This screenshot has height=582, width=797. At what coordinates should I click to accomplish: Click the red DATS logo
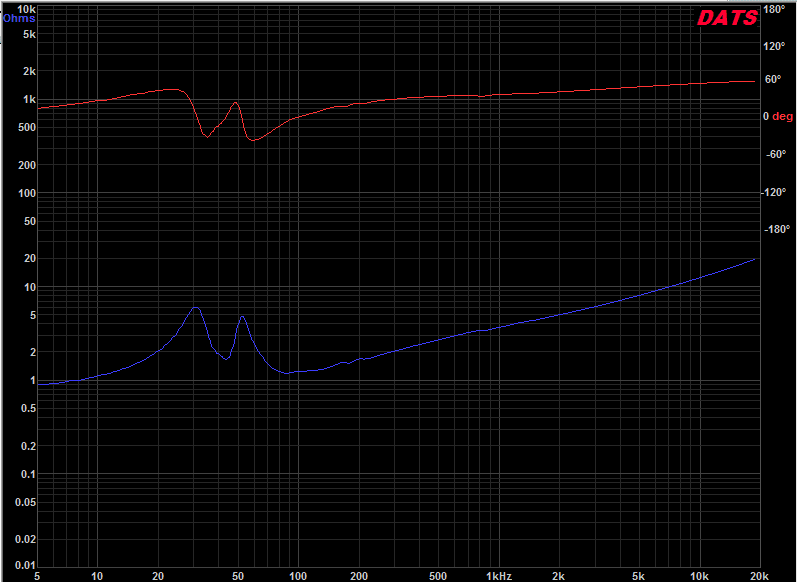click(x=727, y=18)
